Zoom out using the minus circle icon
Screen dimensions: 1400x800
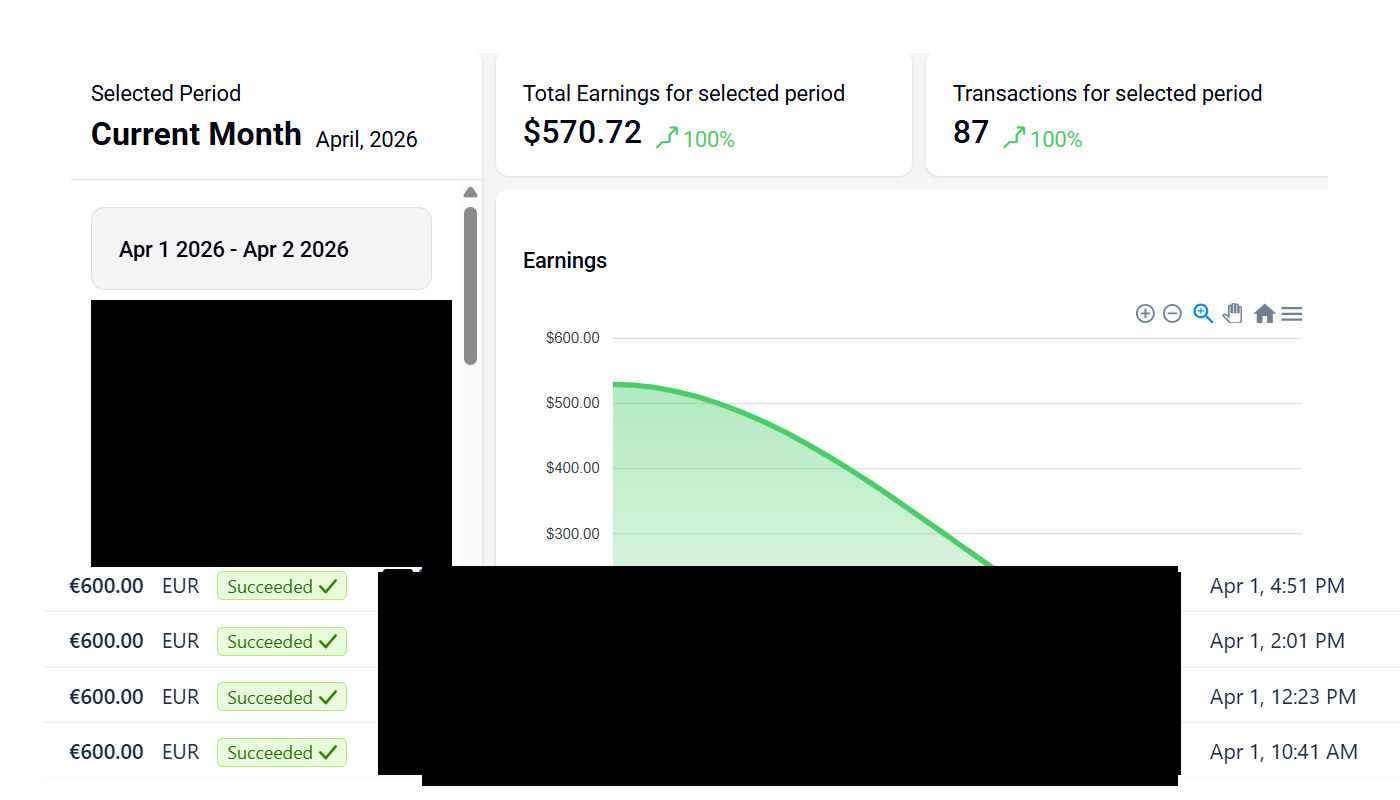[x=1172, y=314]
